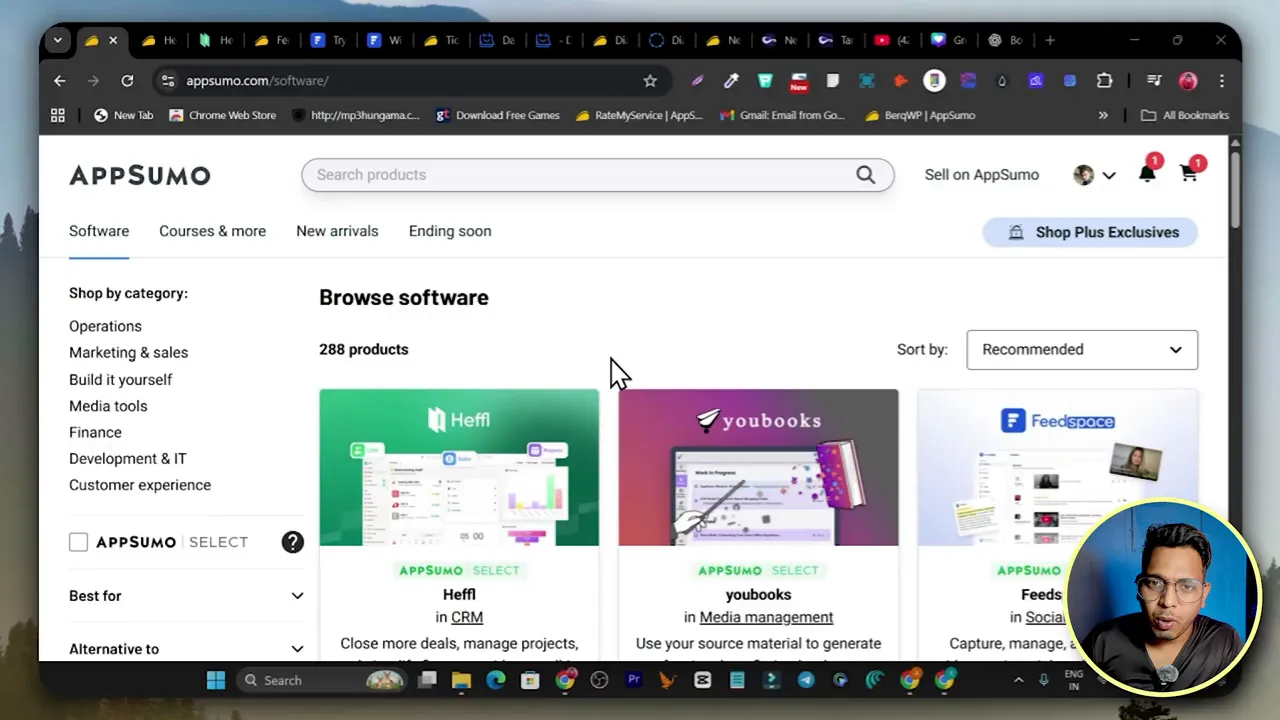Launch OBS Studio from the taskbar
1280x720 pixels.
tap(599, 680)
